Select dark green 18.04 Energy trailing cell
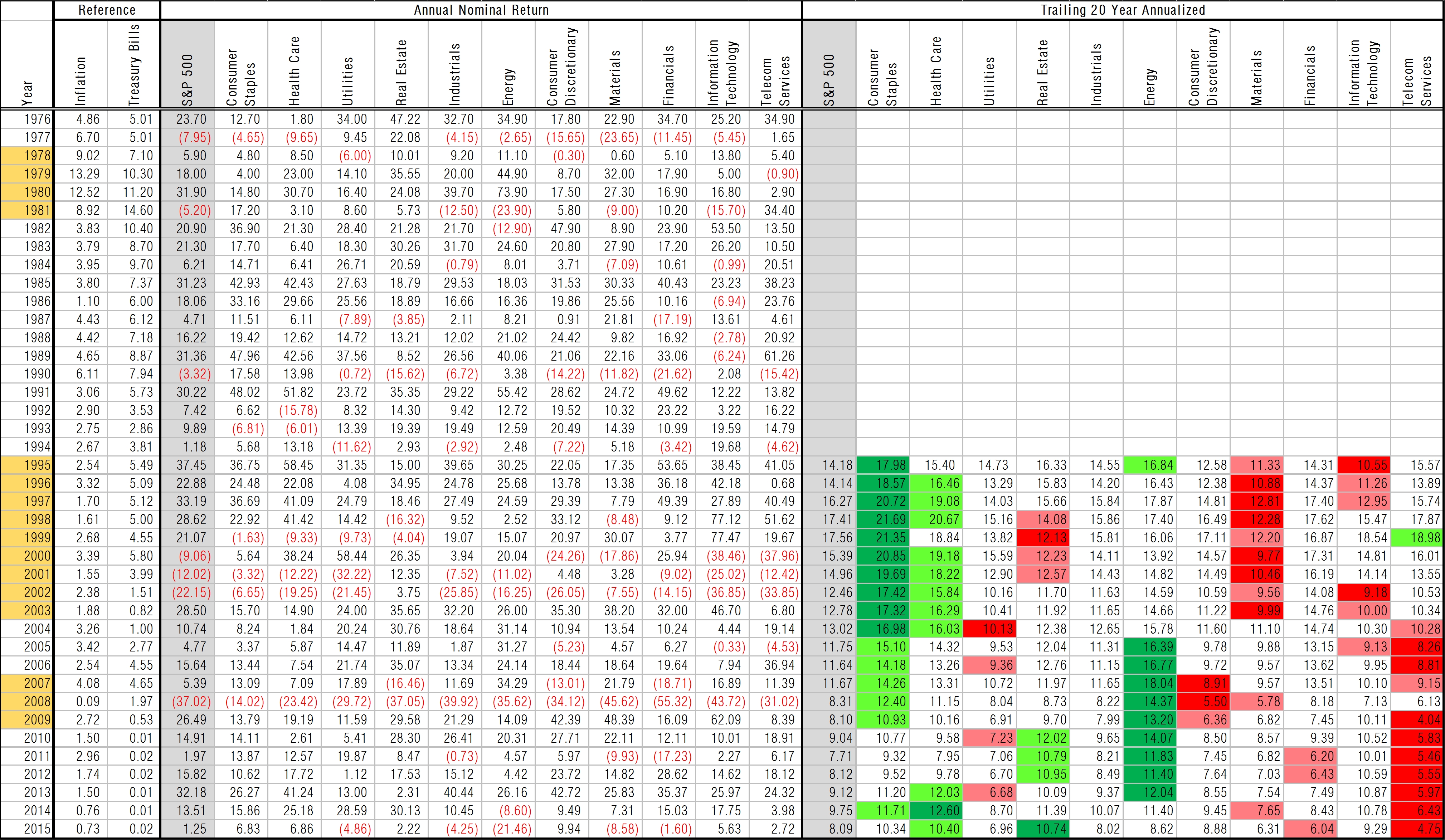 pyautogui.click(x=1150, y=683)
